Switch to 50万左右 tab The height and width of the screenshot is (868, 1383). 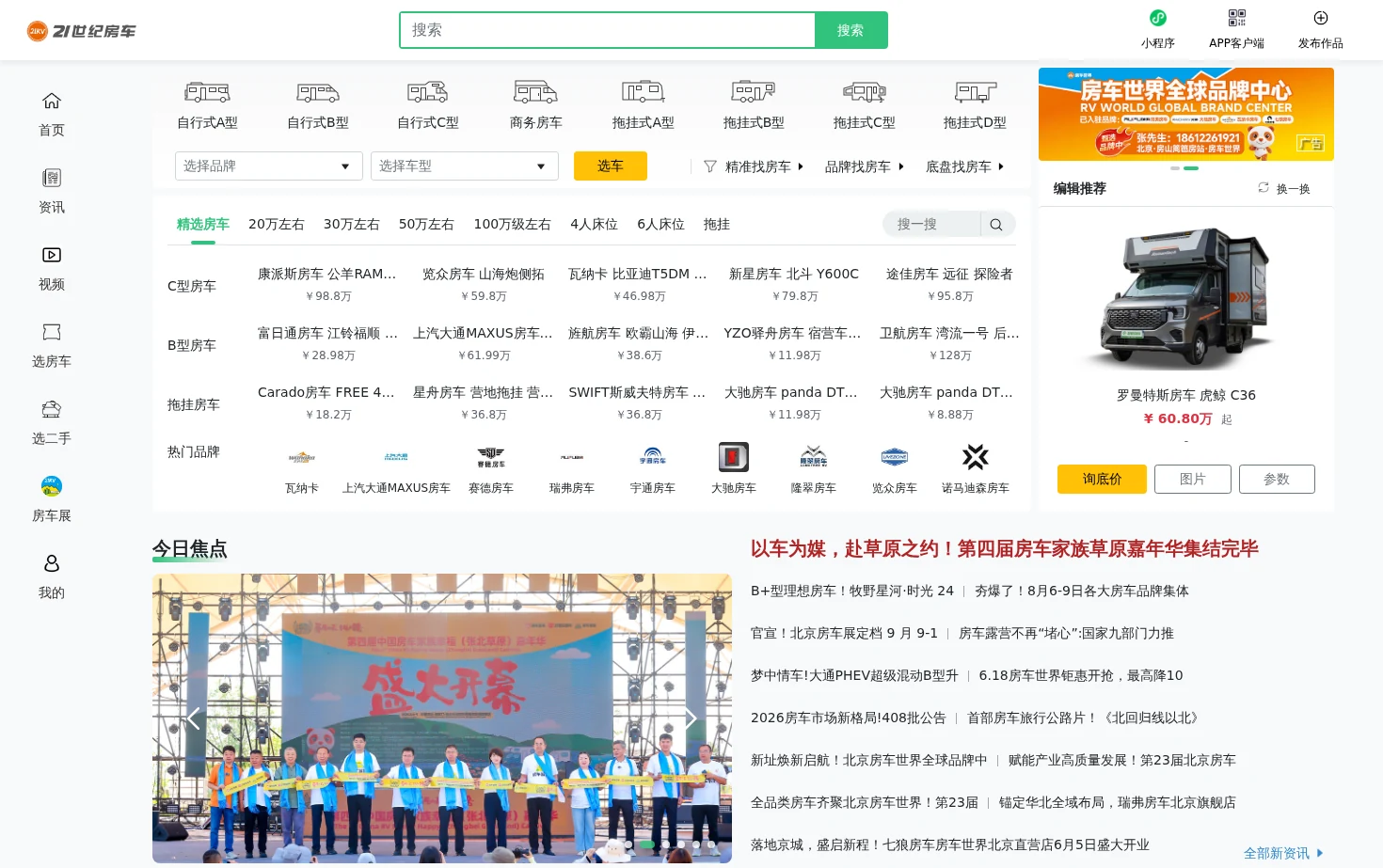426,225
